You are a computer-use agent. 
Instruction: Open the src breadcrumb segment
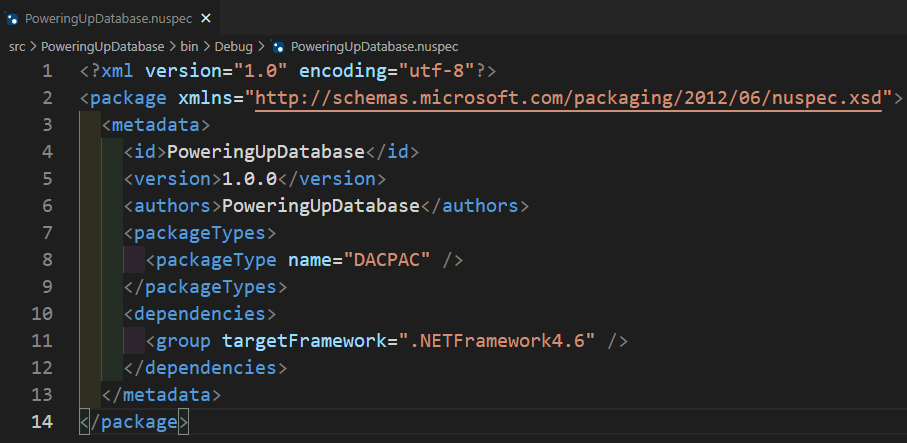point(17,47)
